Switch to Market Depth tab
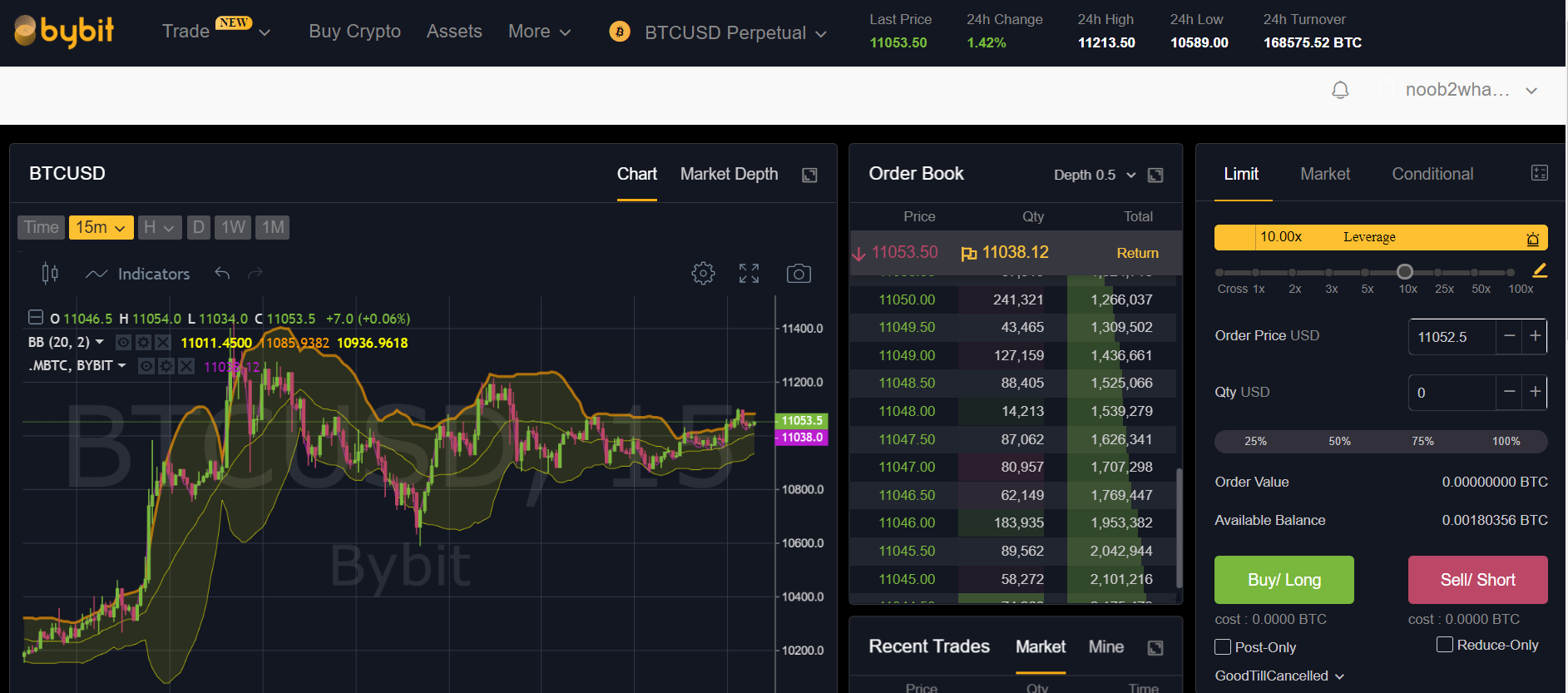Image resolution: width=1568 pixels, height=693 pixels. [729, 174]
